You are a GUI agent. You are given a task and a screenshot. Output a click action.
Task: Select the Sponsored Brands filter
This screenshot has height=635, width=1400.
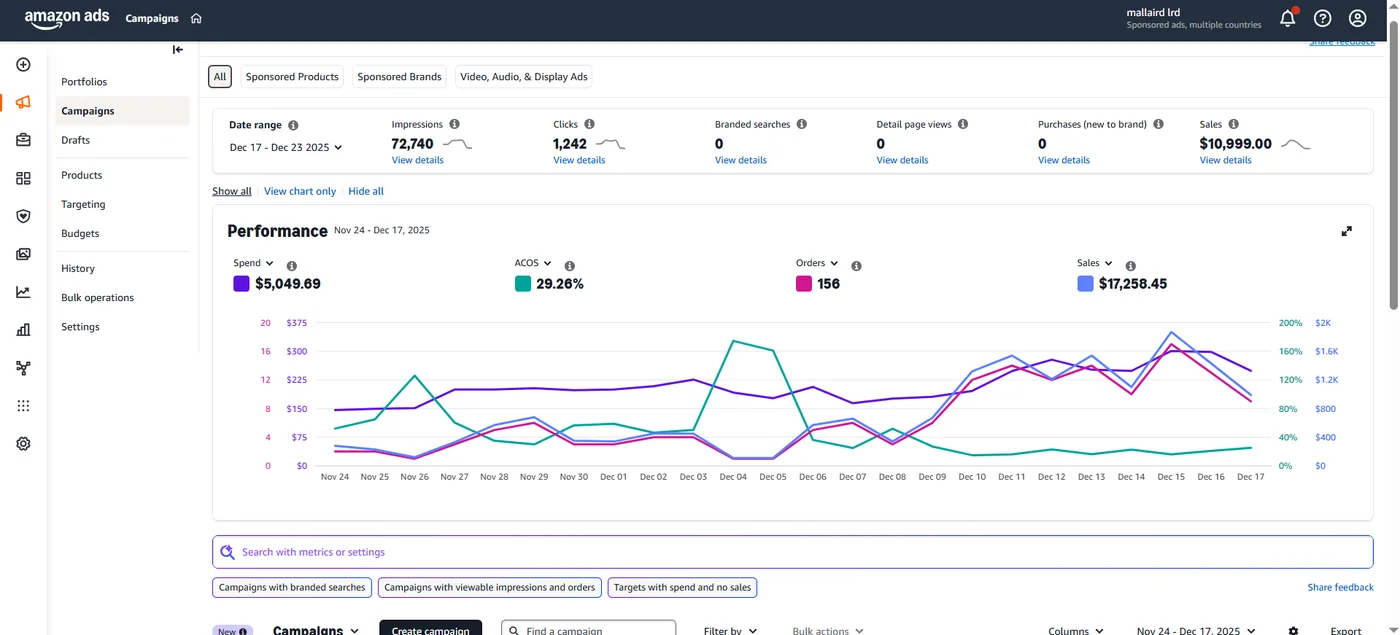tap(399, 77)
